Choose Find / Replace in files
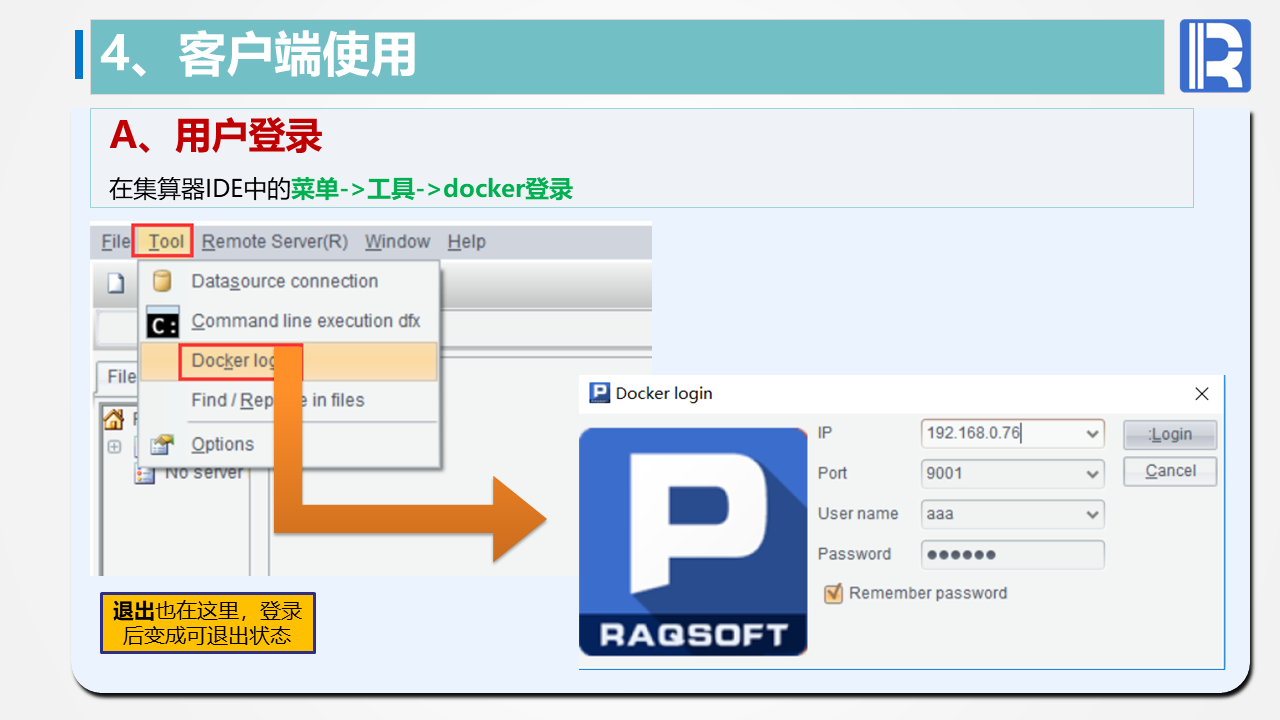The height and width of the screenshot is (720, 1280). pyautogui.click(x=289, y=400)
